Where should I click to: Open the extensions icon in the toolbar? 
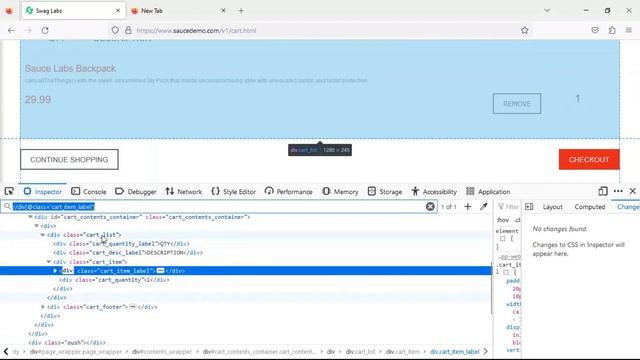pyautogui.click(x=612, y=30)
